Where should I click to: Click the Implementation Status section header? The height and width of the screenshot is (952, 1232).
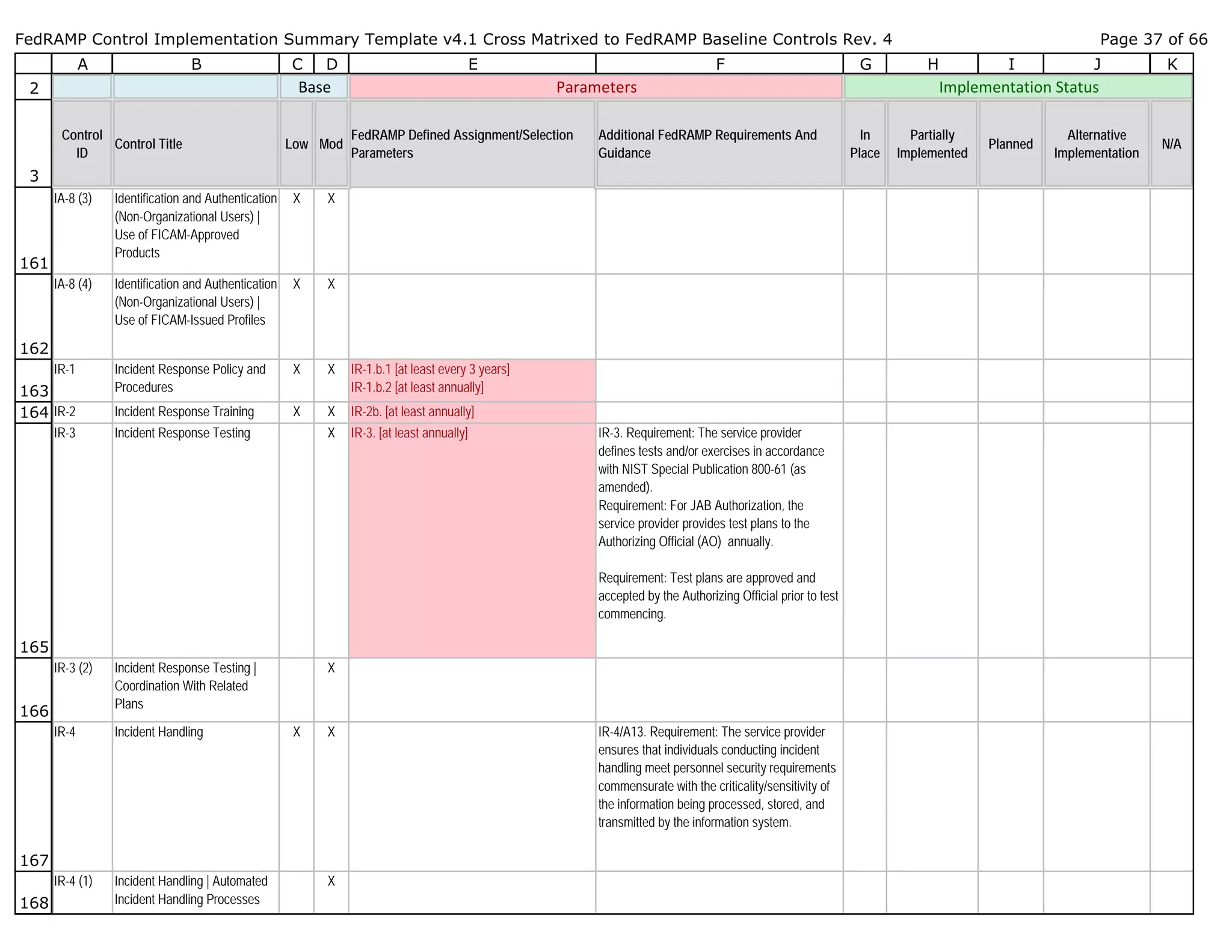click(x=1018, y=87)
